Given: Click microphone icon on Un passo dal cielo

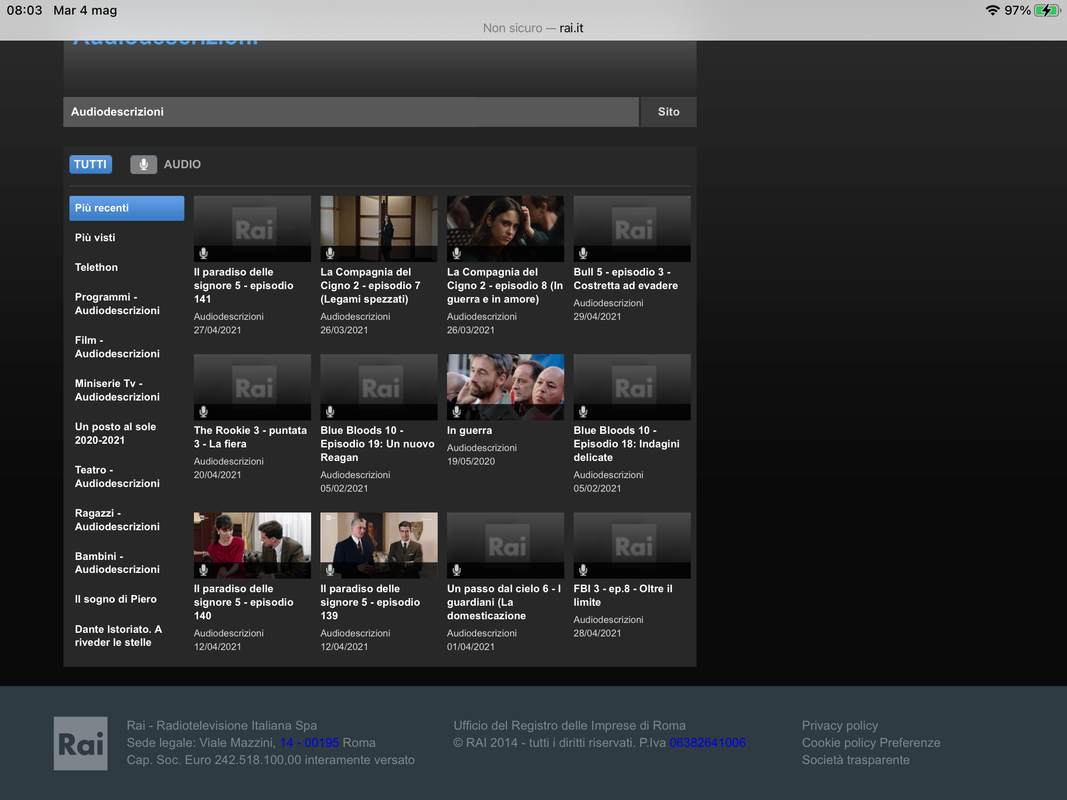Looking at the screenshot, I should click(457, 570).
